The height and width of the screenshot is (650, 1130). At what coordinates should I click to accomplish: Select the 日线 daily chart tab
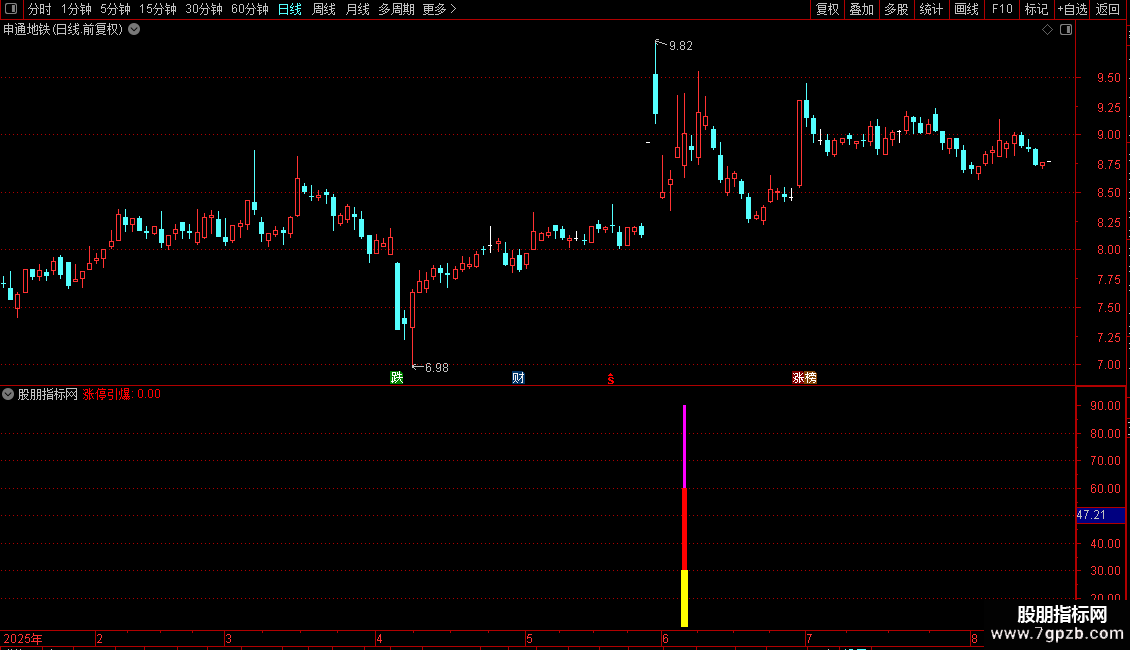(290, 9)
